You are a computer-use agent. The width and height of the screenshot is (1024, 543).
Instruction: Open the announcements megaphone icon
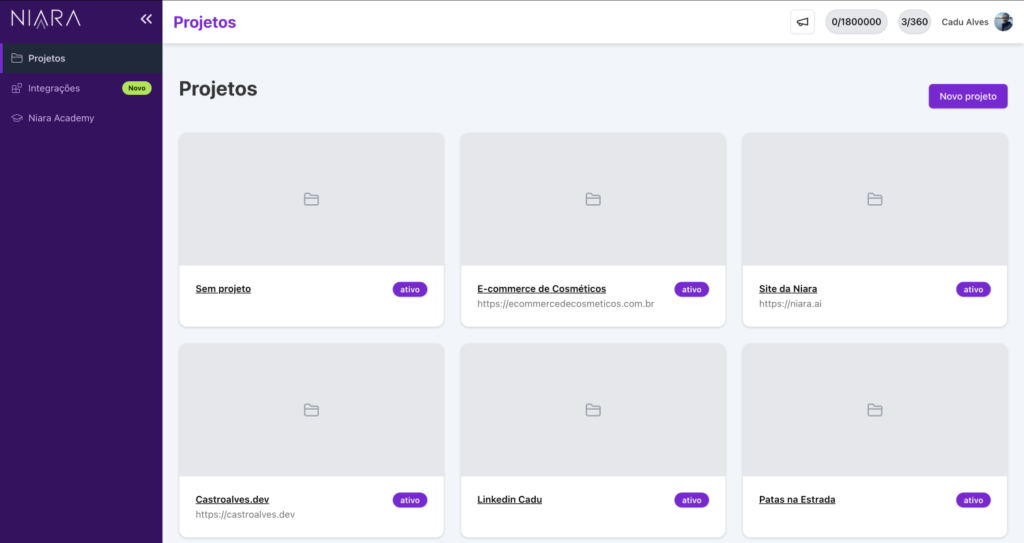tap(802, 22)
